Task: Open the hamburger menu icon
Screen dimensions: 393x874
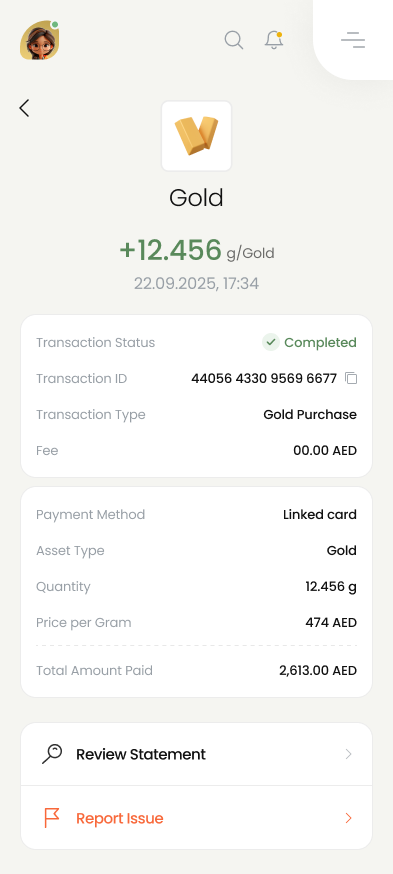Action: [x=353, y=40]
